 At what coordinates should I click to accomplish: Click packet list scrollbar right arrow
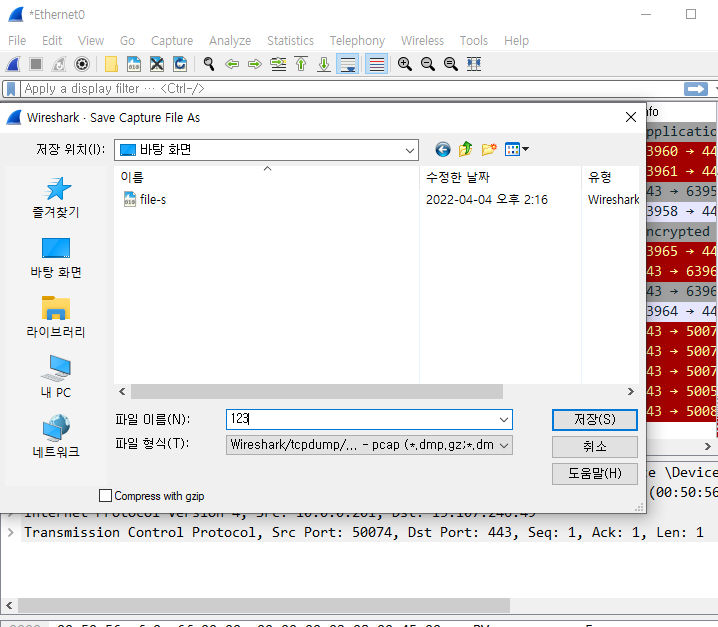point(707,447)
